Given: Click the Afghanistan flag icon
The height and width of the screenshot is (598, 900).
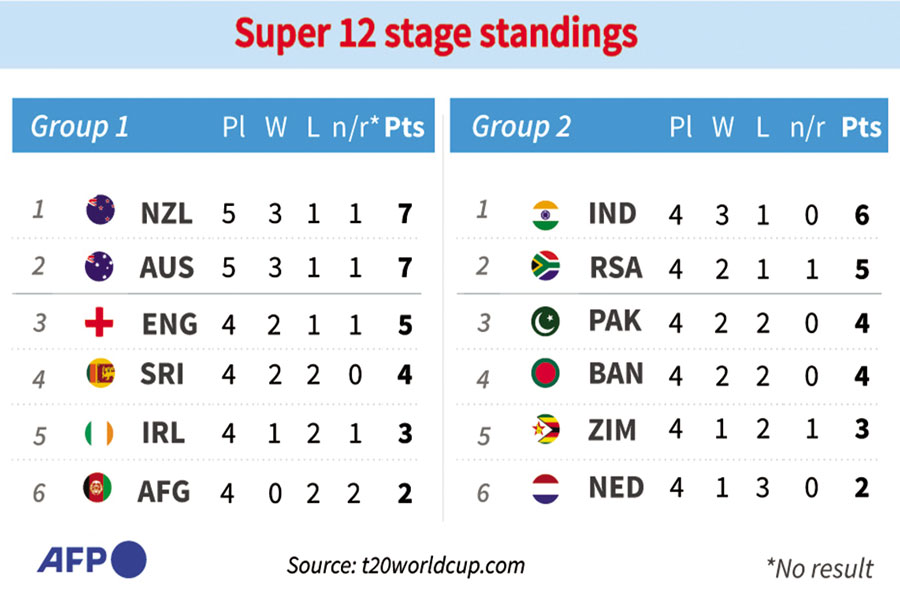Looking at the screenshot, I should [100, 489].
